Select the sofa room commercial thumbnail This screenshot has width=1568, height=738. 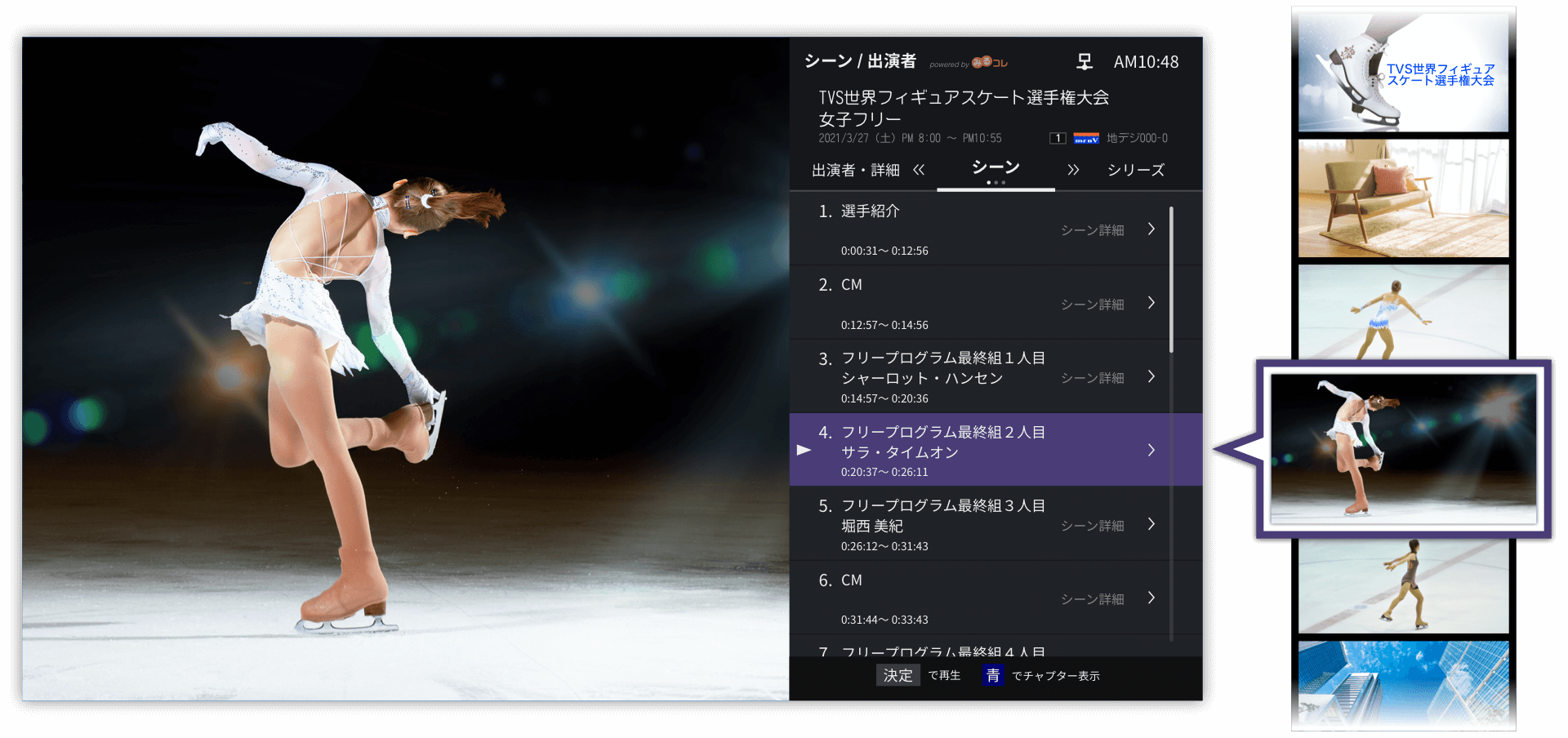pyautogui.click(x=1403, y=198)
